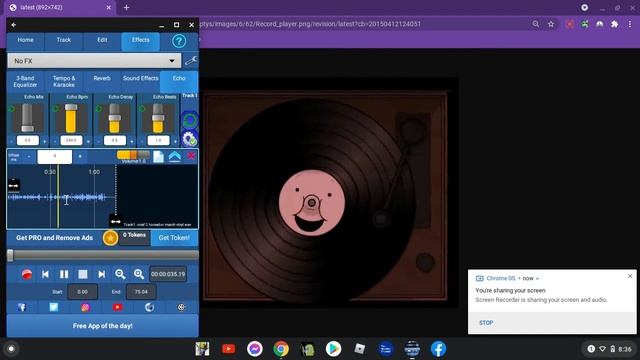Click the Free App of the day banner
The height and width of the screenshot is (360, 640).
pos(102,326)
